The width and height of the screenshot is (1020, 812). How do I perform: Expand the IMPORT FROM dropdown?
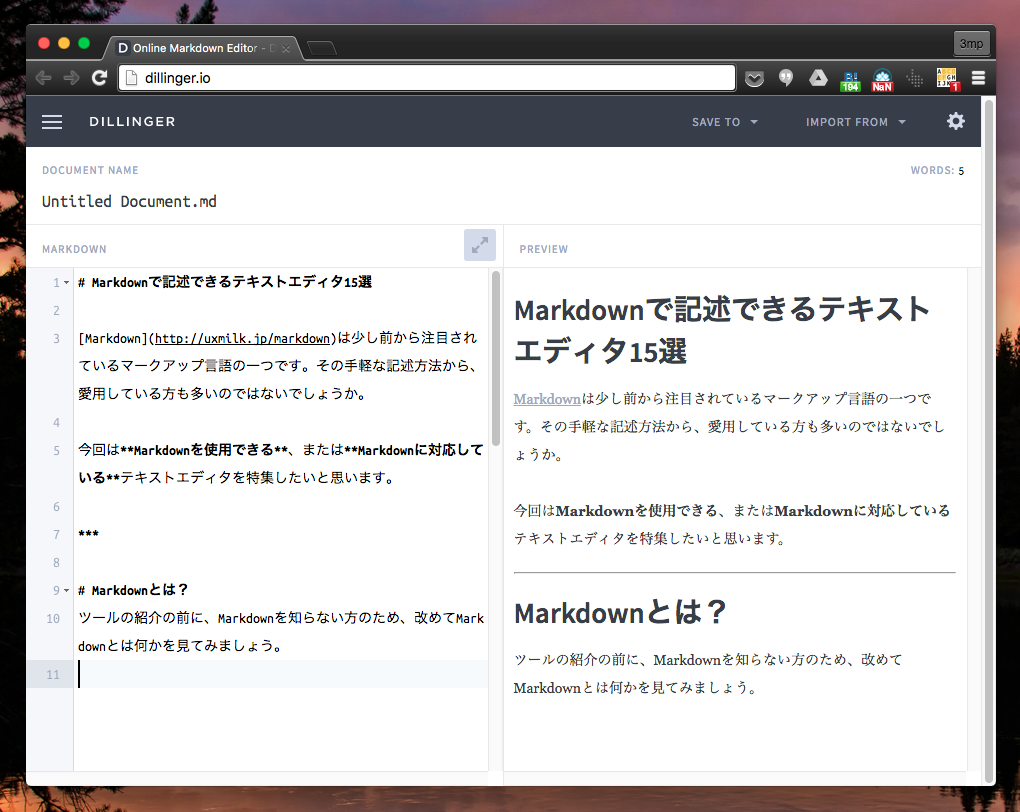coord(856,122)
